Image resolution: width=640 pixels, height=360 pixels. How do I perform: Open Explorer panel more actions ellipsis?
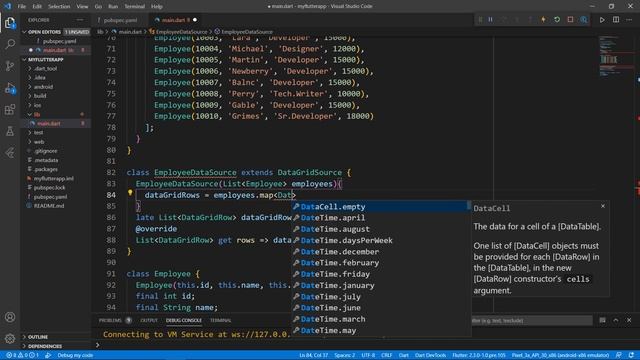coord(80,20)
